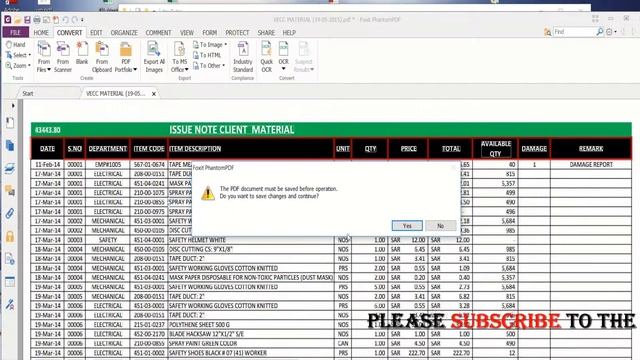Open the Signatures pen panel in sidebar
640x360 pixels.
[x=10, y=304]
